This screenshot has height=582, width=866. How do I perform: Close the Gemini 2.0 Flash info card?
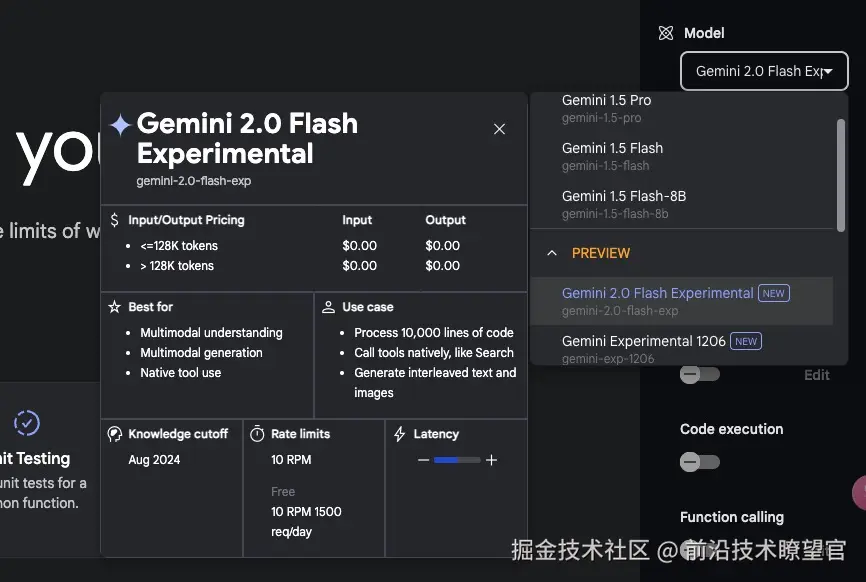pos(500,129)
